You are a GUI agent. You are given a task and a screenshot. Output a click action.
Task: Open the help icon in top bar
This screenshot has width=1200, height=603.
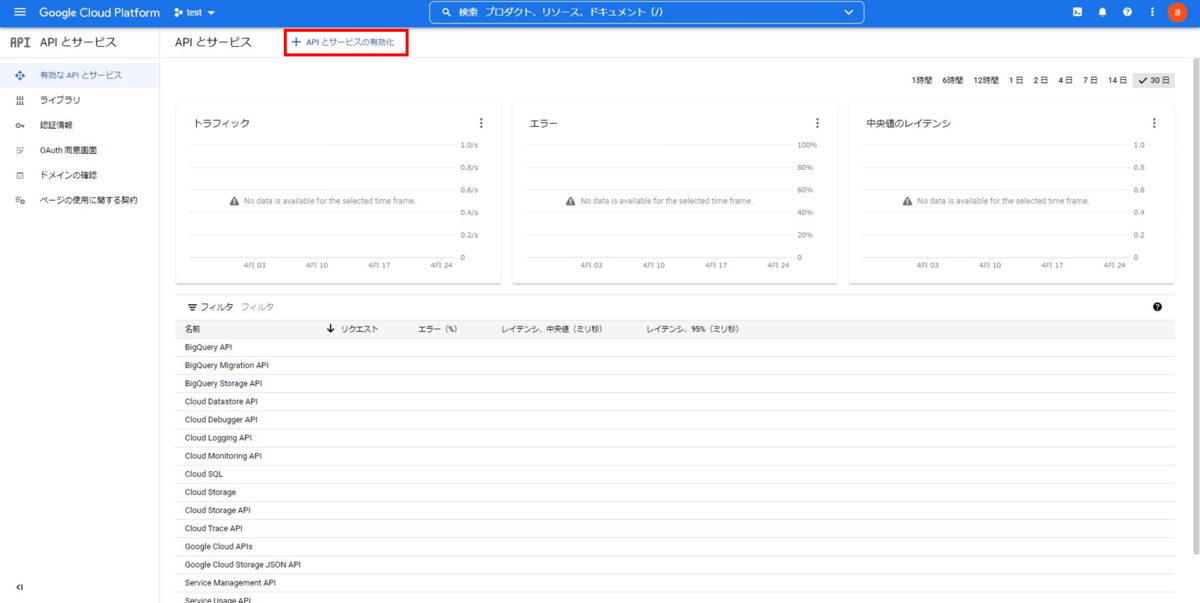1127,12
